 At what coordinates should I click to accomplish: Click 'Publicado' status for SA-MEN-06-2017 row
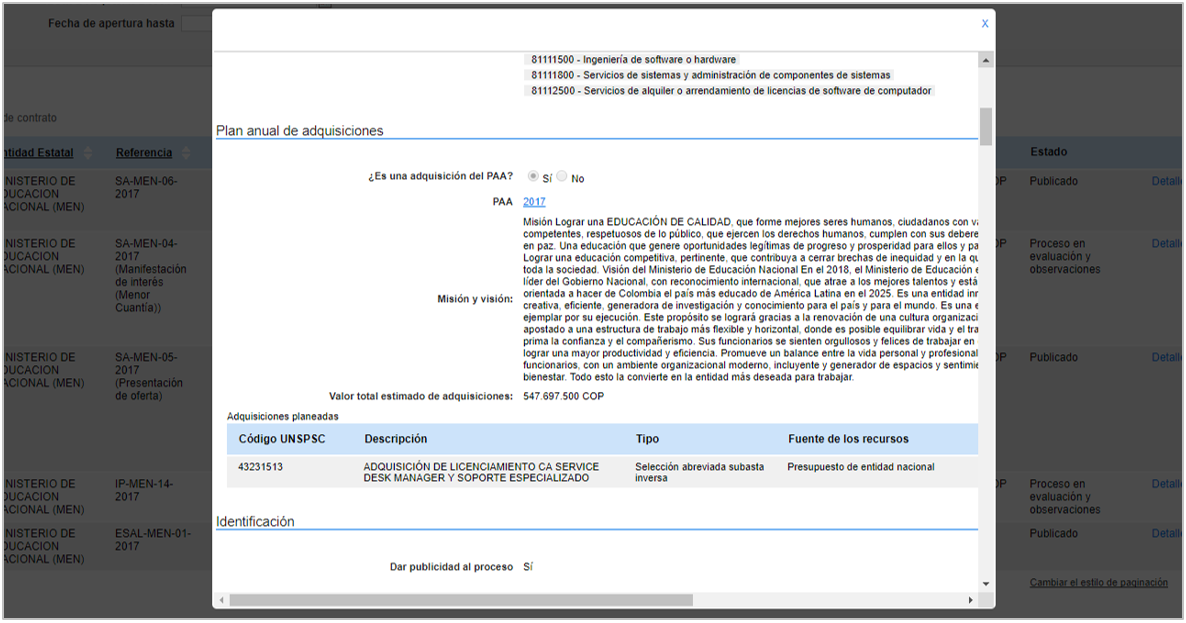point(1054,181)
